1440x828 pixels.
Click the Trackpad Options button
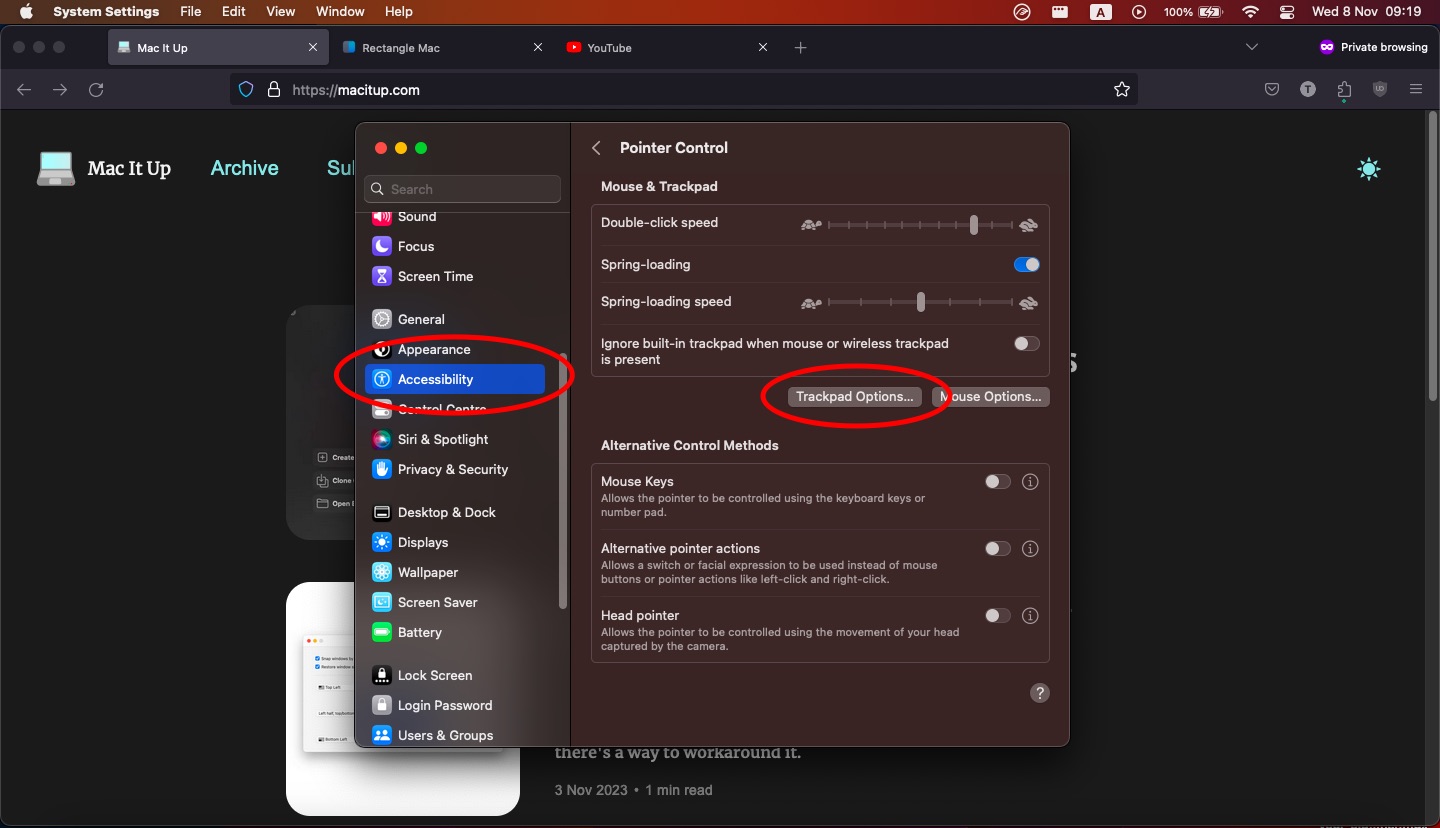click(x=854, y=397)
